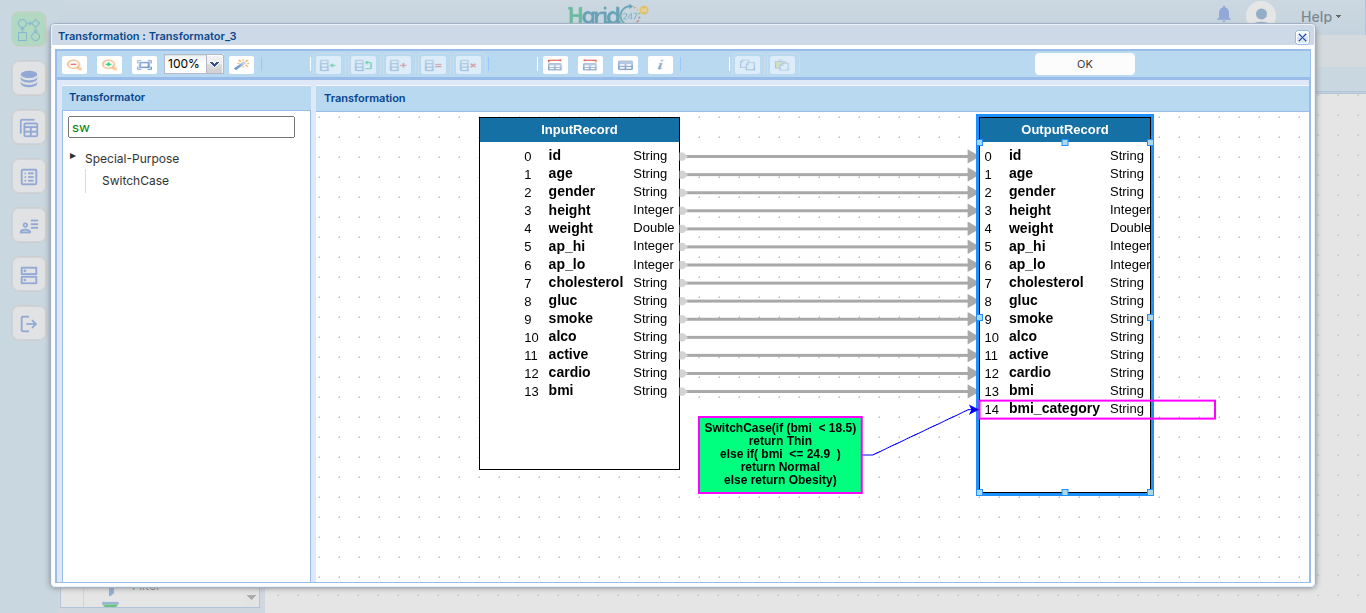This screenshot has height=613, width=1366.
Task: Select the green SwitchCase expression box
Action: 780,455
